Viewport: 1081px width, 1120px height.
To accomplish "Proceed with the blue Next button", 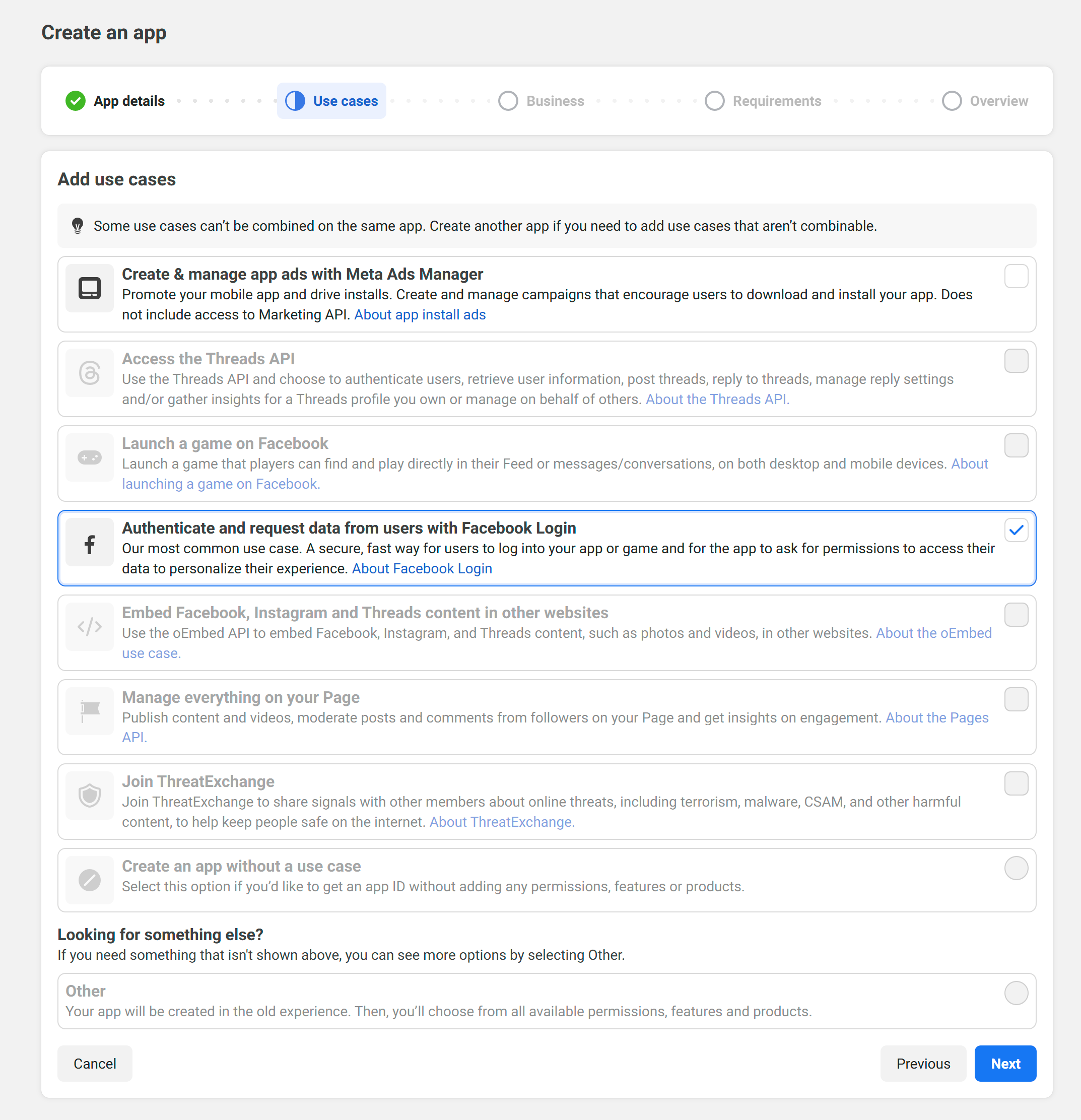I will [1005, 1064].
